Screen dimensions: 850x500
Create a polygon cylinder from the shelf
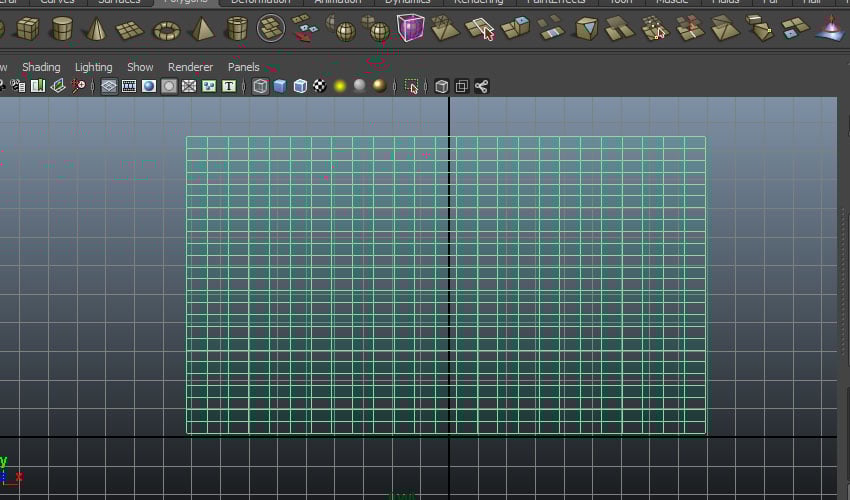click(62, 29)
